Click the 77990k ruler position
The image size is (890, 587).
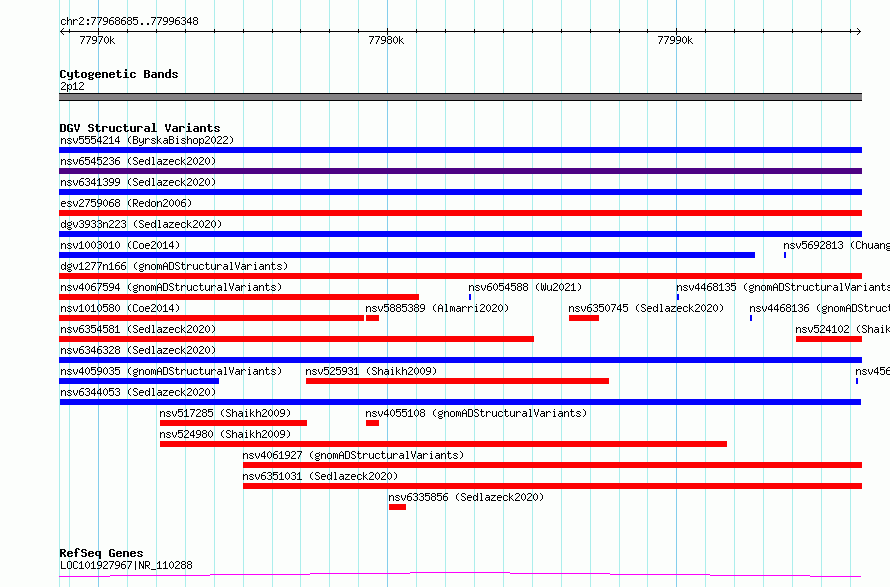tap(675, 40)
